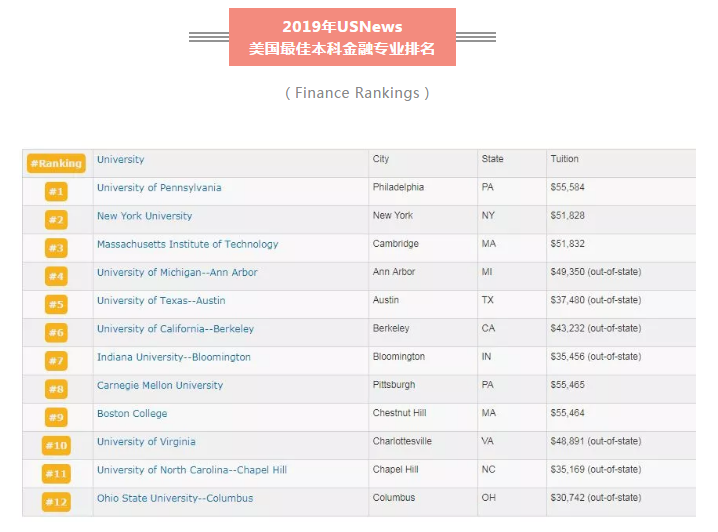The image size is (718, 532).
Task: Click the ( Finance Rankings ) subtitle
Action: (x=357, y=93)
